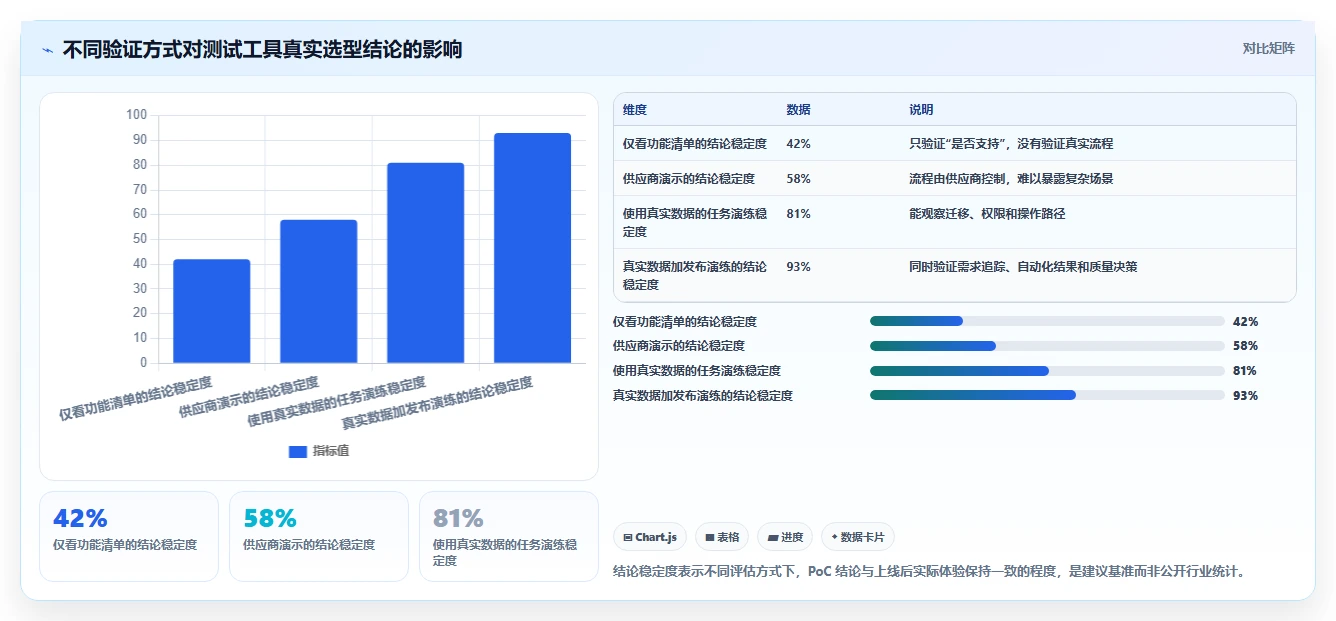Toggle the 指标值 legend swatch
Viewport: 1336px width, 621px height.
point(298,451)
